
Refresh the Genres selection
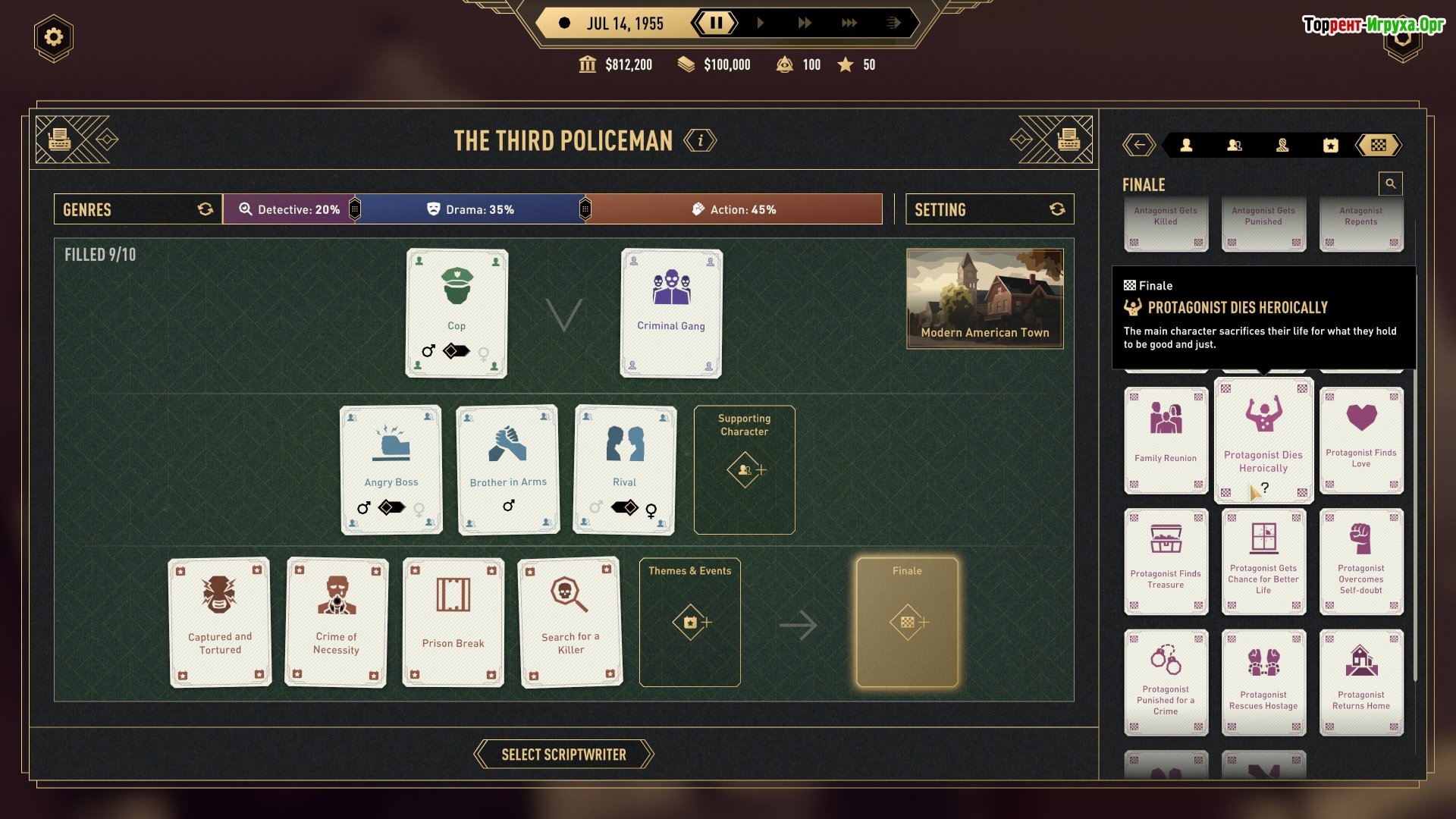click(206, 209)
